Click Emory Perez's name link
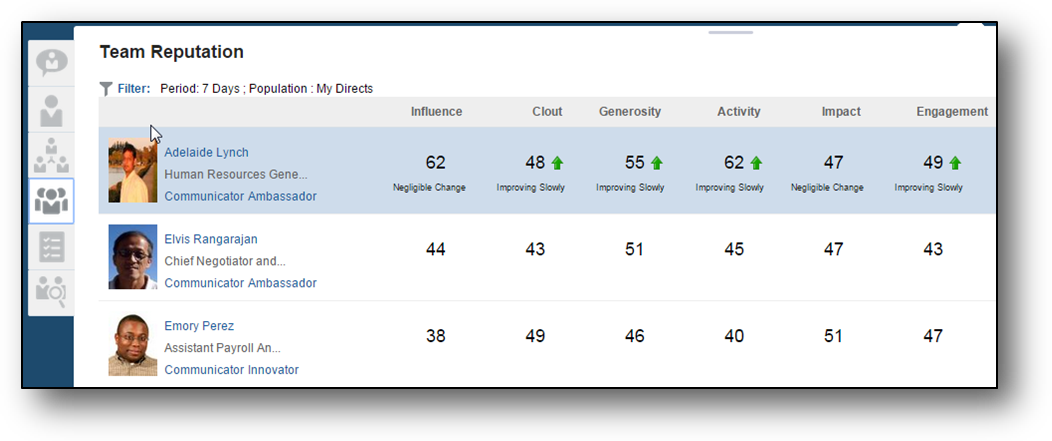This screenshot has width=1052, height=441. coord(199,326)
